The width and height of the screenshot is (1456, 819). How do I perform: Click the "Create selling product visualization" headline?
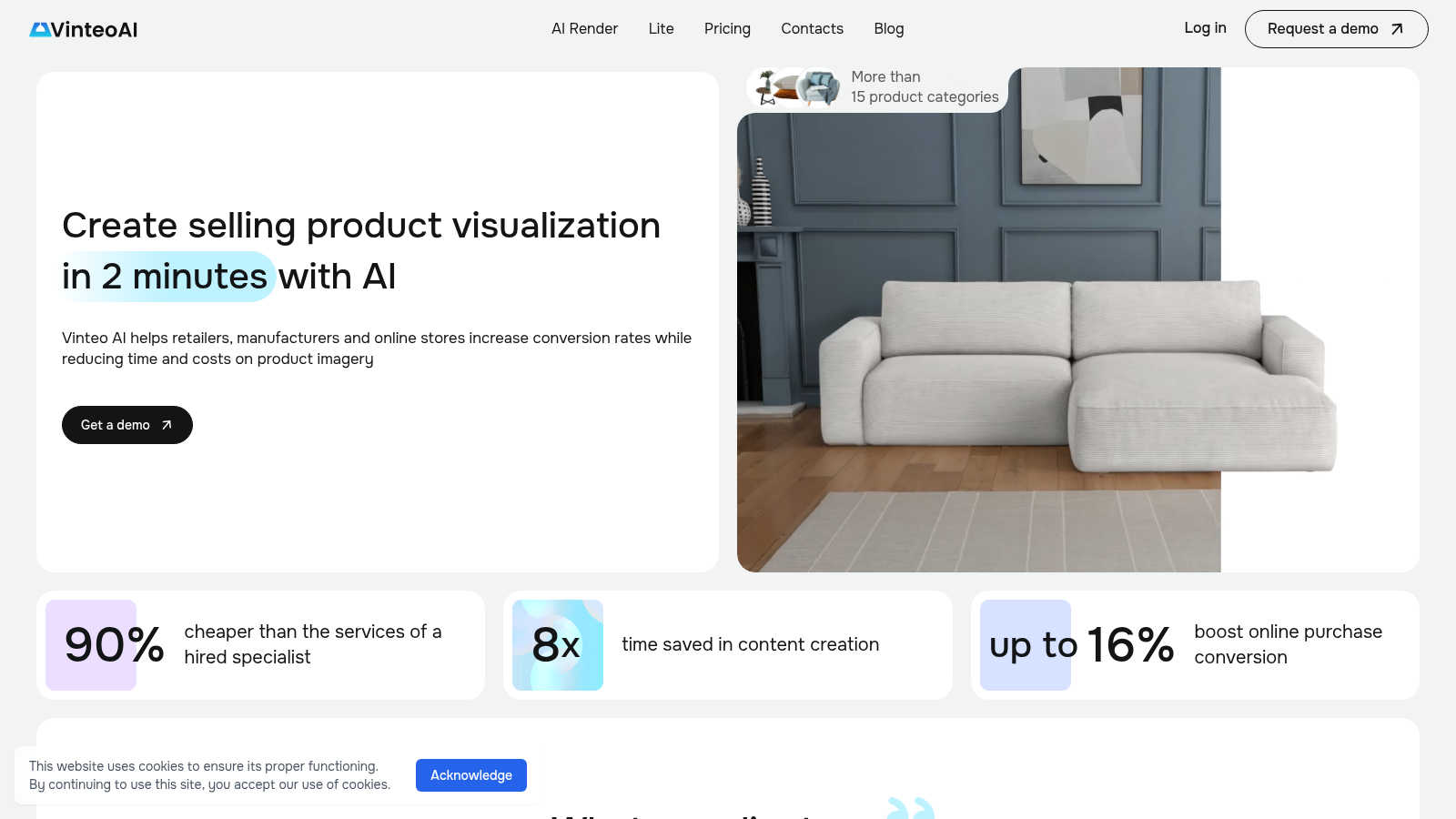[x=361, y=225]
